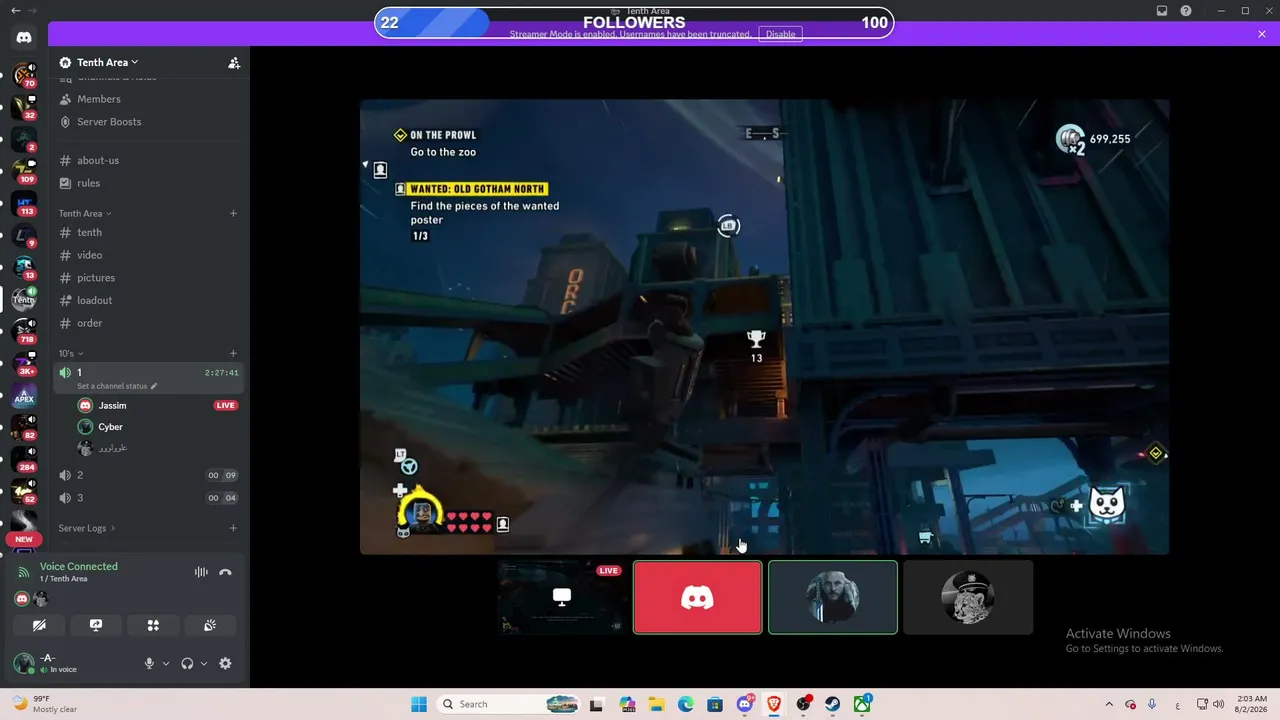
Task: Open Microsoft Edge from the taskbar
Action: [686, 704]
